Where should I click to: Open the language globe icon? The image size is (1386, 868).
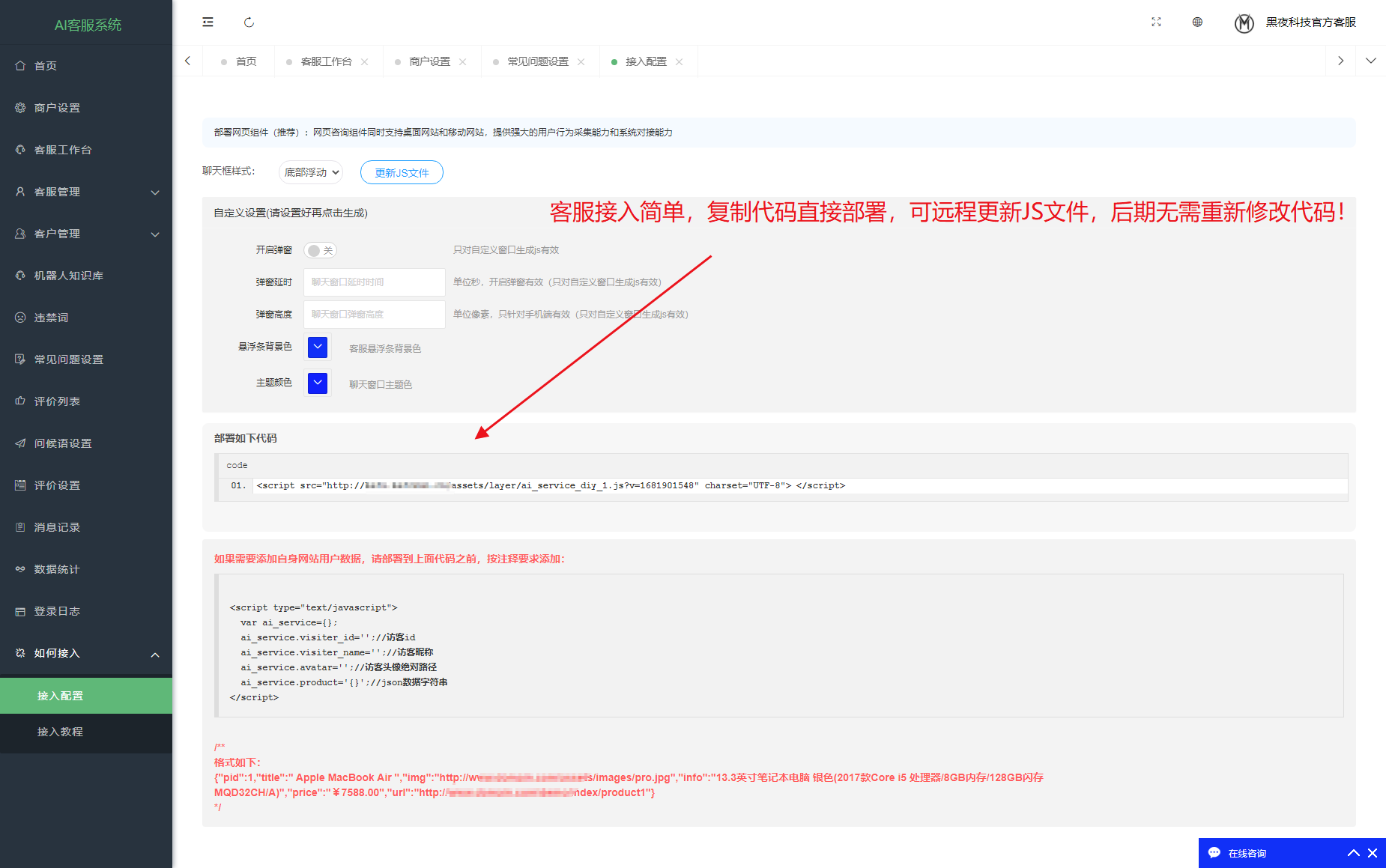pyautogui.click(x=1197, y=22)
